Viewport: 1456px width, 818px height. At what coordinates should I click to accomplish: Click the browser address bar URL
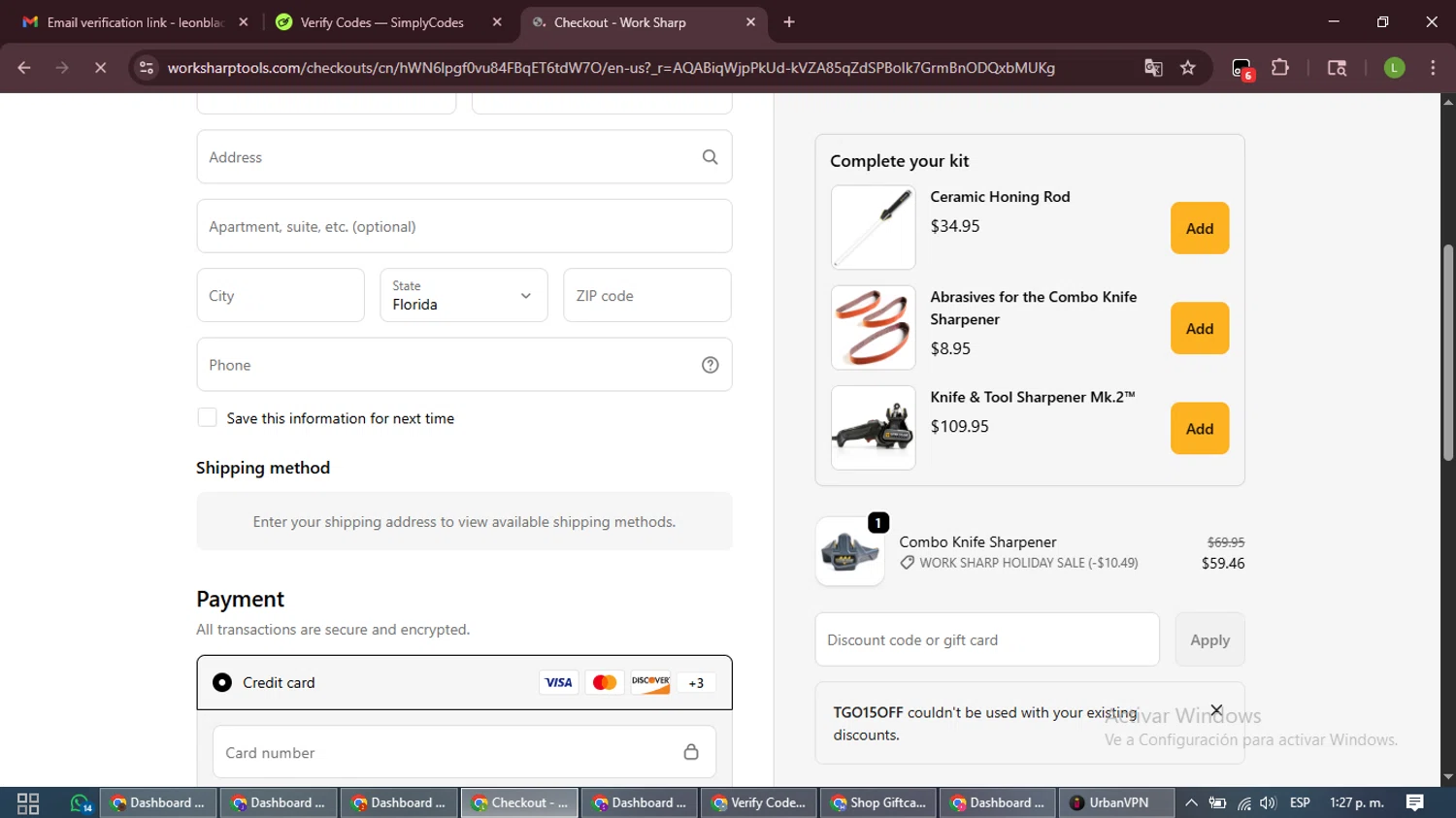pyautogui.click(x=612, y=68)
